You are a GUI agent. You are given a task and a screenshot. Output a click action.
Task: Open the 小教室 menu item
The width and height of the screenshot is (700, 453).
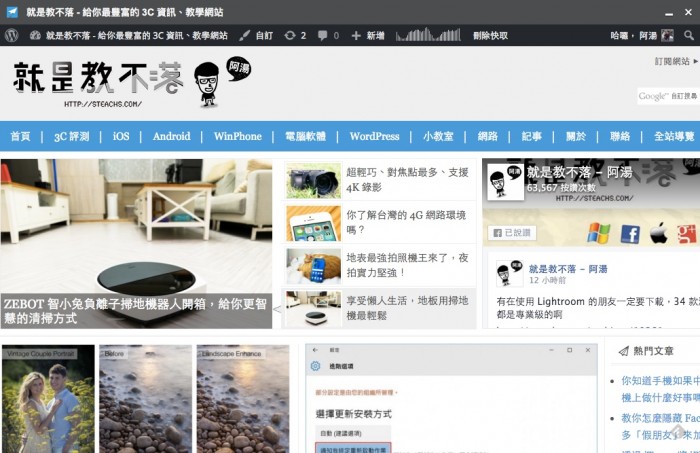438,136
